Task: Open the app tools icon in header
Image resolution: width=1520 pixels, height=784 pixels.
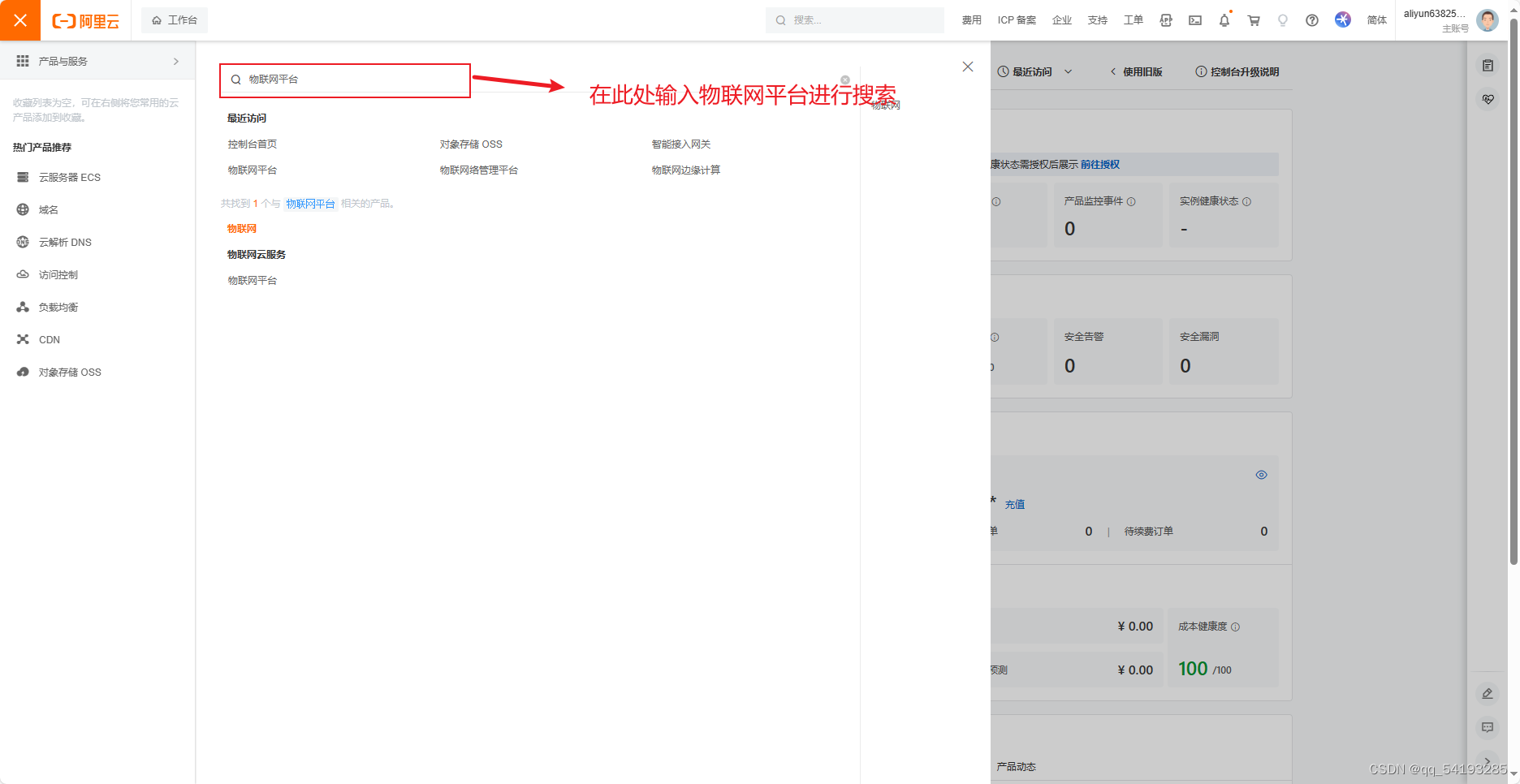Action: click(x=1166, y=20)
